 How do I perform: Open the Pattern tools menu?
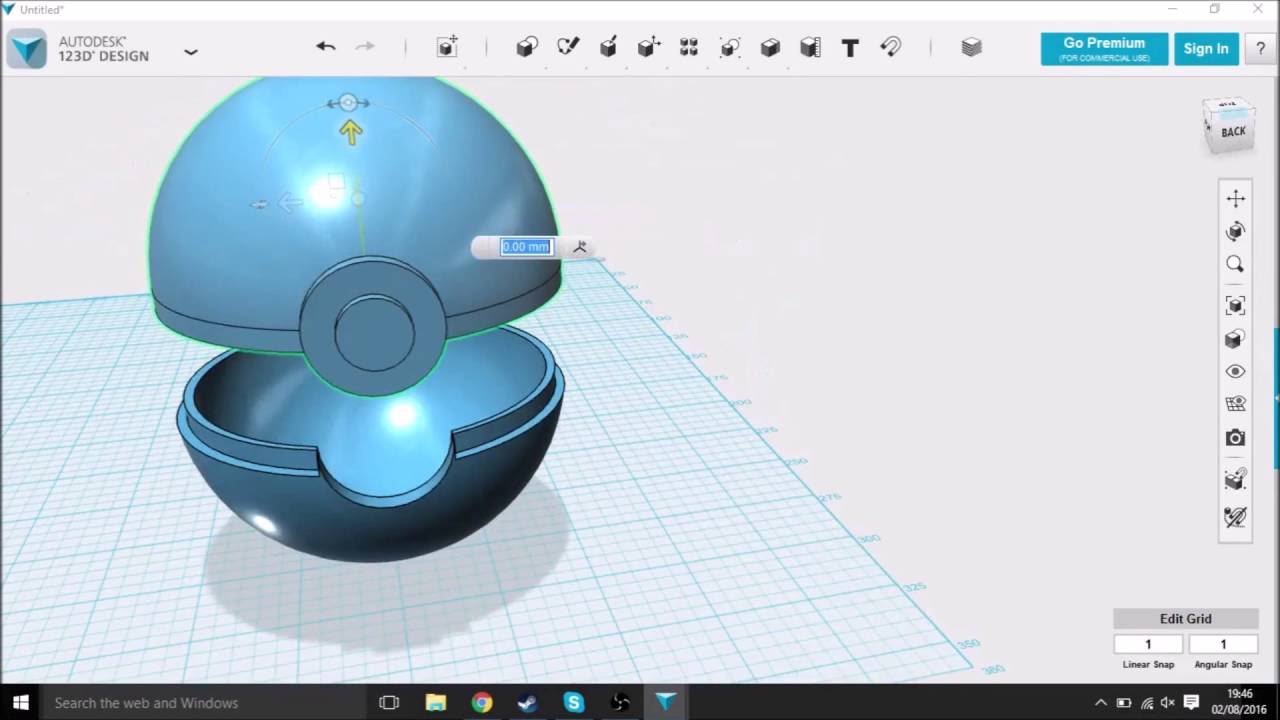pos(689,47)
